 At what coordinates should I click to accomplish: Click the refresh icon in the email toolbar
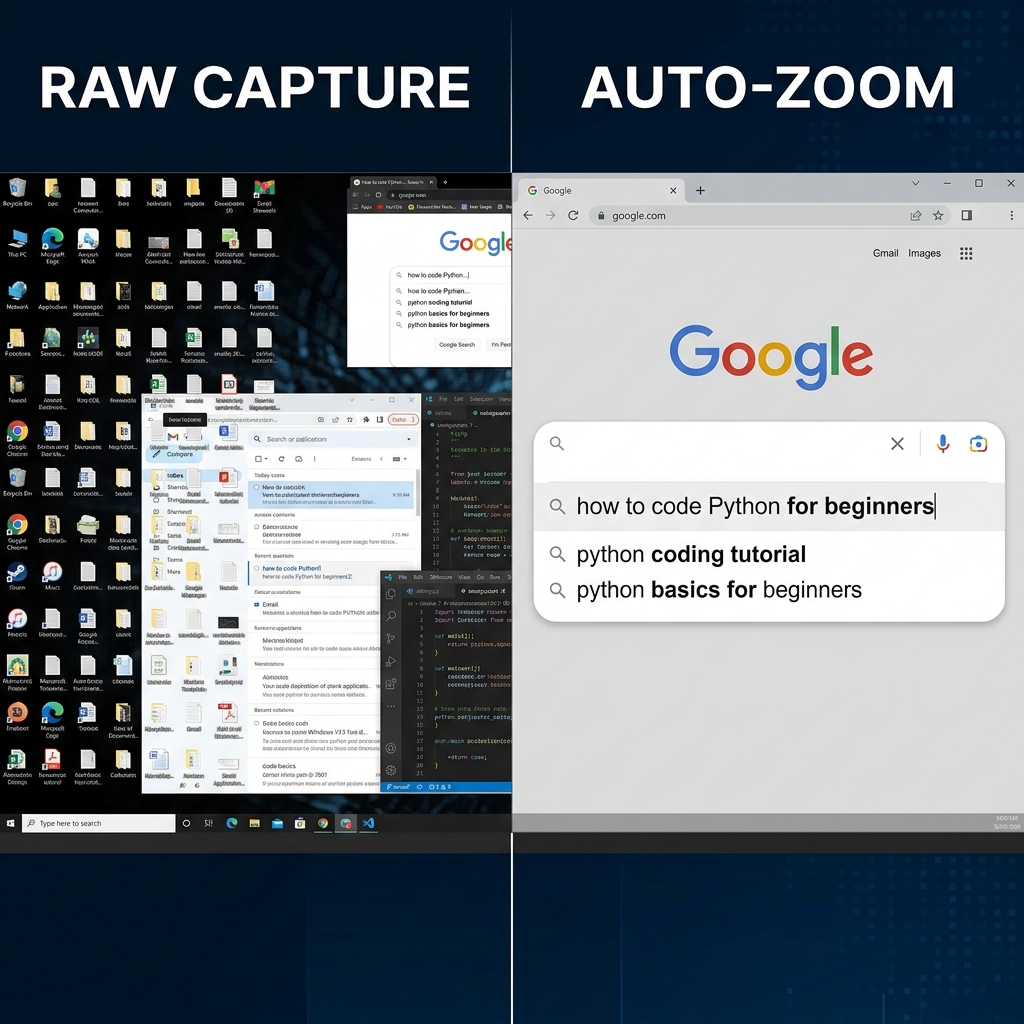281,459
